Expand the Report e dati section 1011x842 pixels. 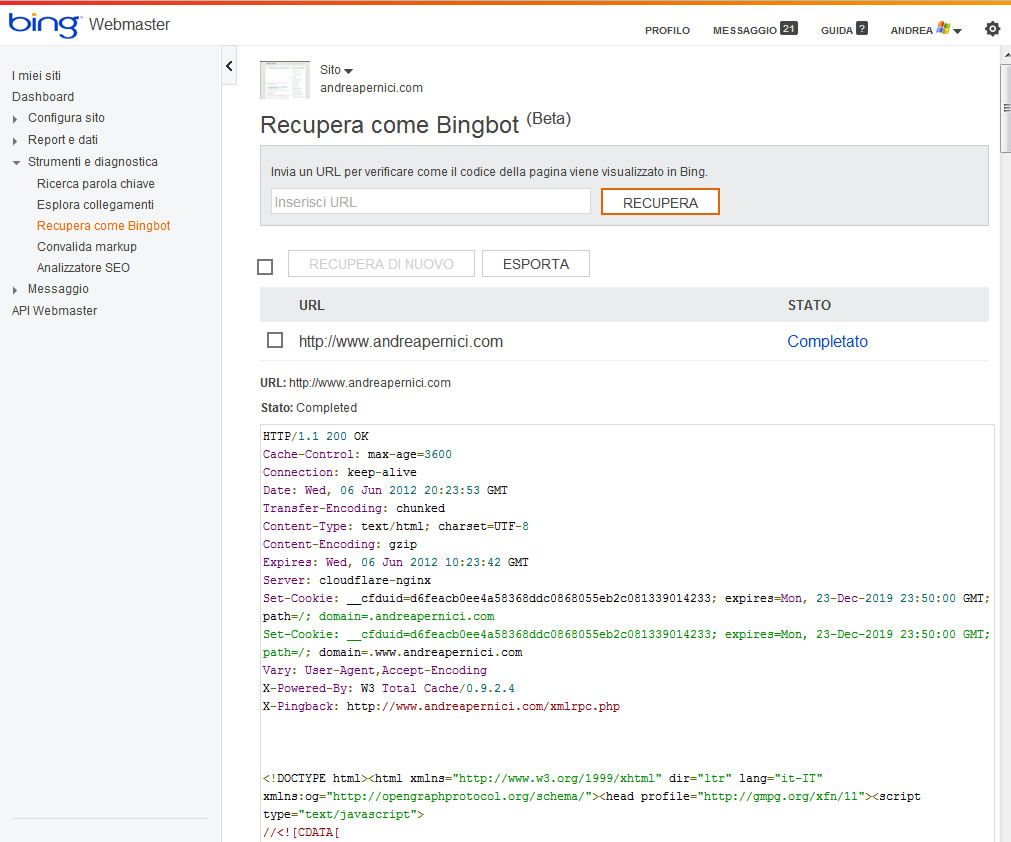click(15, 141)
